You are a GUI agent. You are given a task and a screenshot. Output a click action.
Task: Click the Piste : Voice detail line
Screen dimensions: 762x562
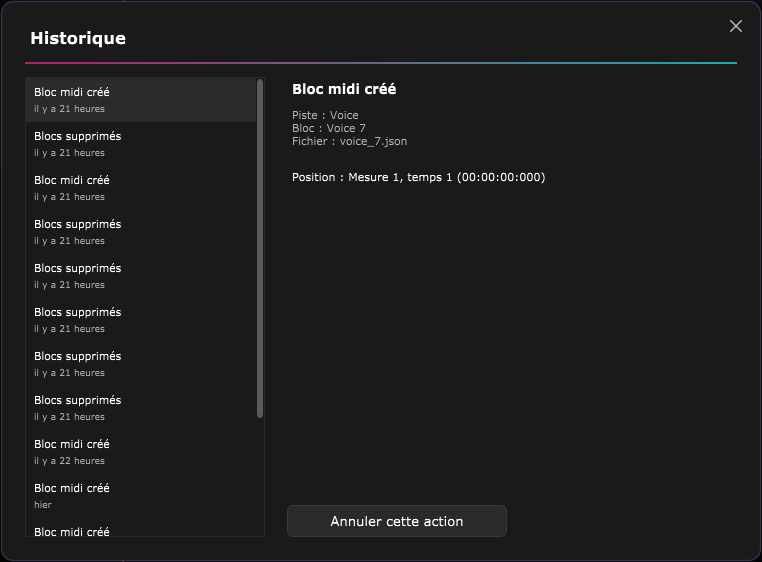click(x=325, y=115)
